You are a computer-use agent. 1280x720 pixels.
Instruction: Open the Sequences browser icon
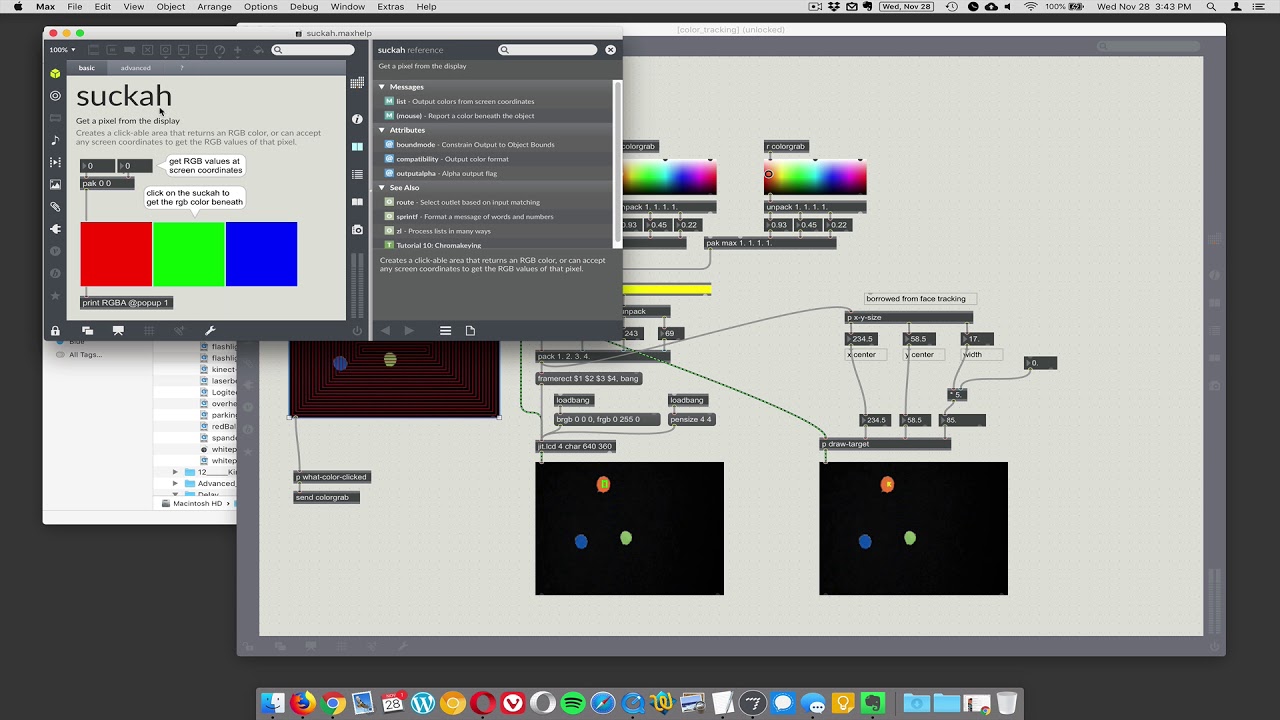(55, 162)
